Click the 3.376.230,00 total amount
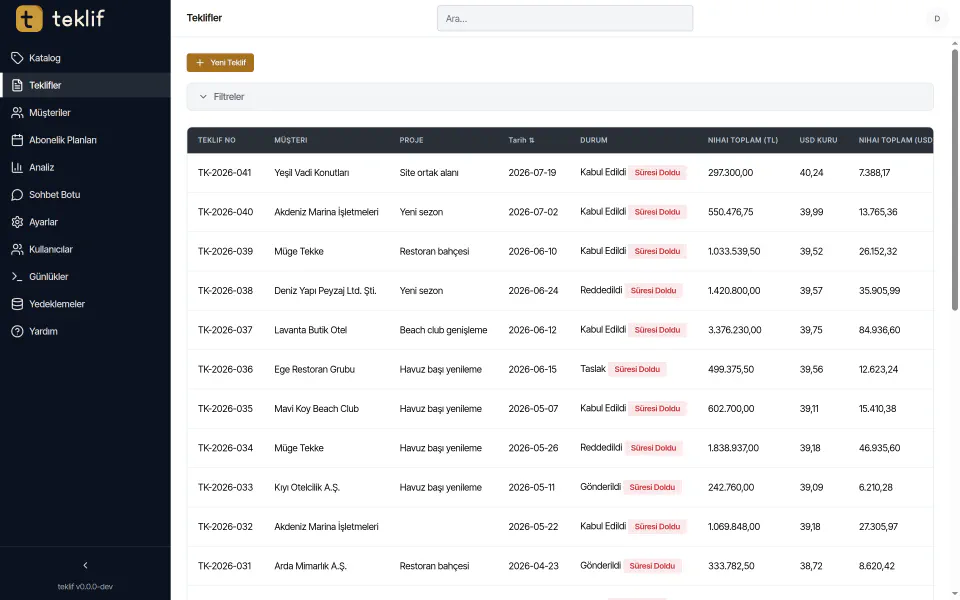This screenshot has height=600, width=960. 735,330
